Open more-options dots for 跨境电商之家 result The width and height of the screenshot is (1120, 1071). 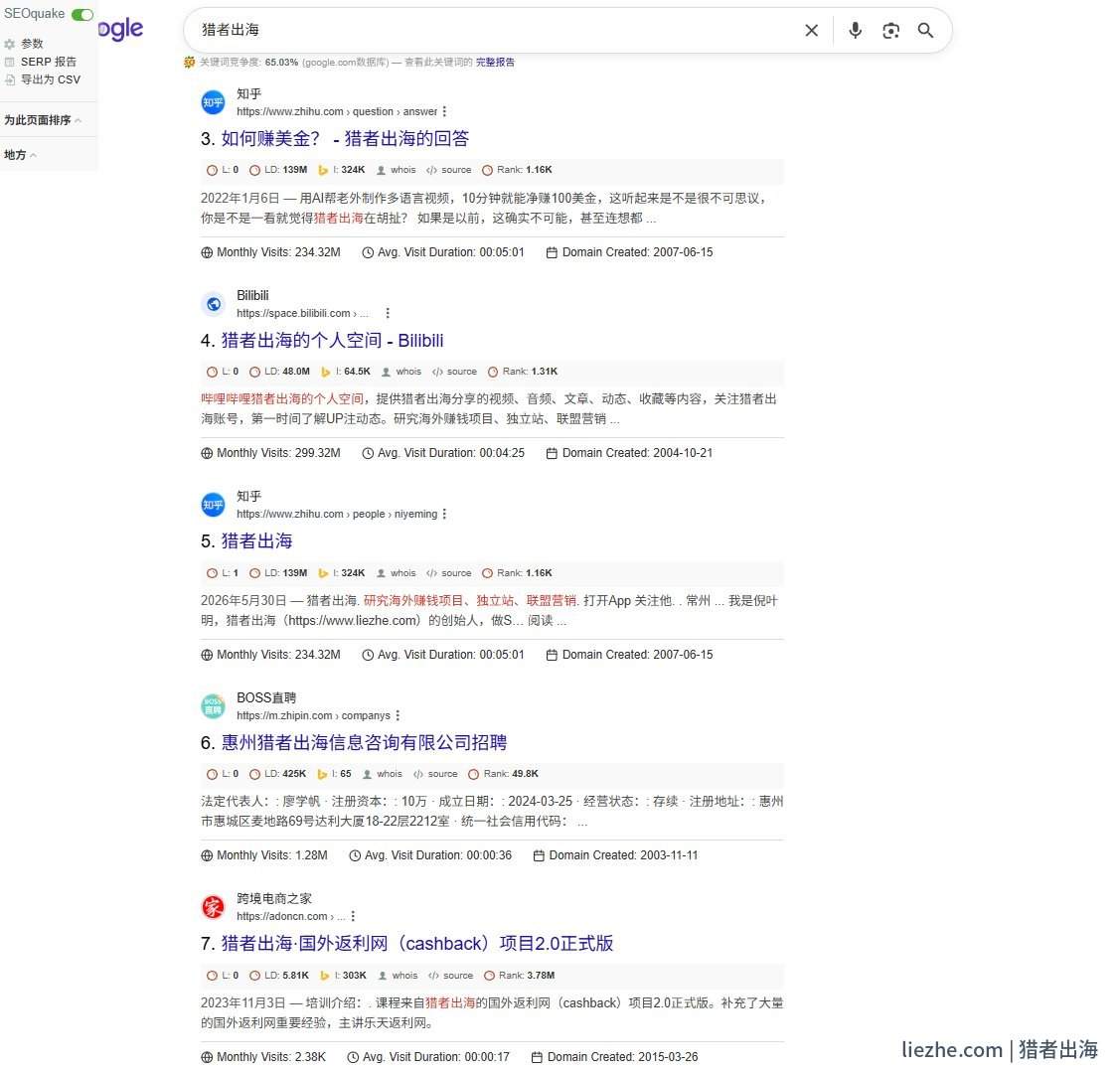(x=353, y=916)
